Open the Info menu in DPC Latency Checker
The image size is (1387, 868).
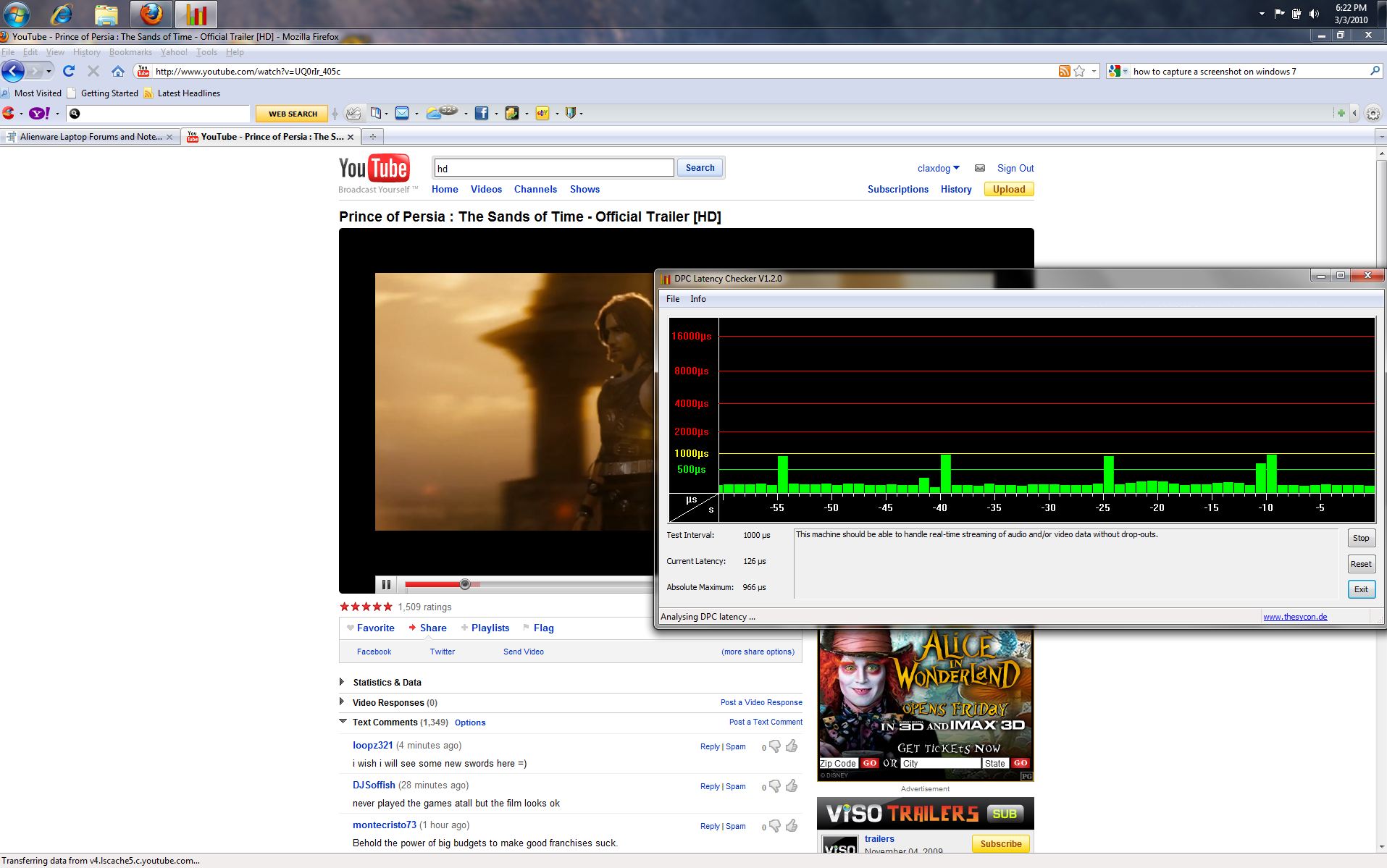click(x=698, y=299)
